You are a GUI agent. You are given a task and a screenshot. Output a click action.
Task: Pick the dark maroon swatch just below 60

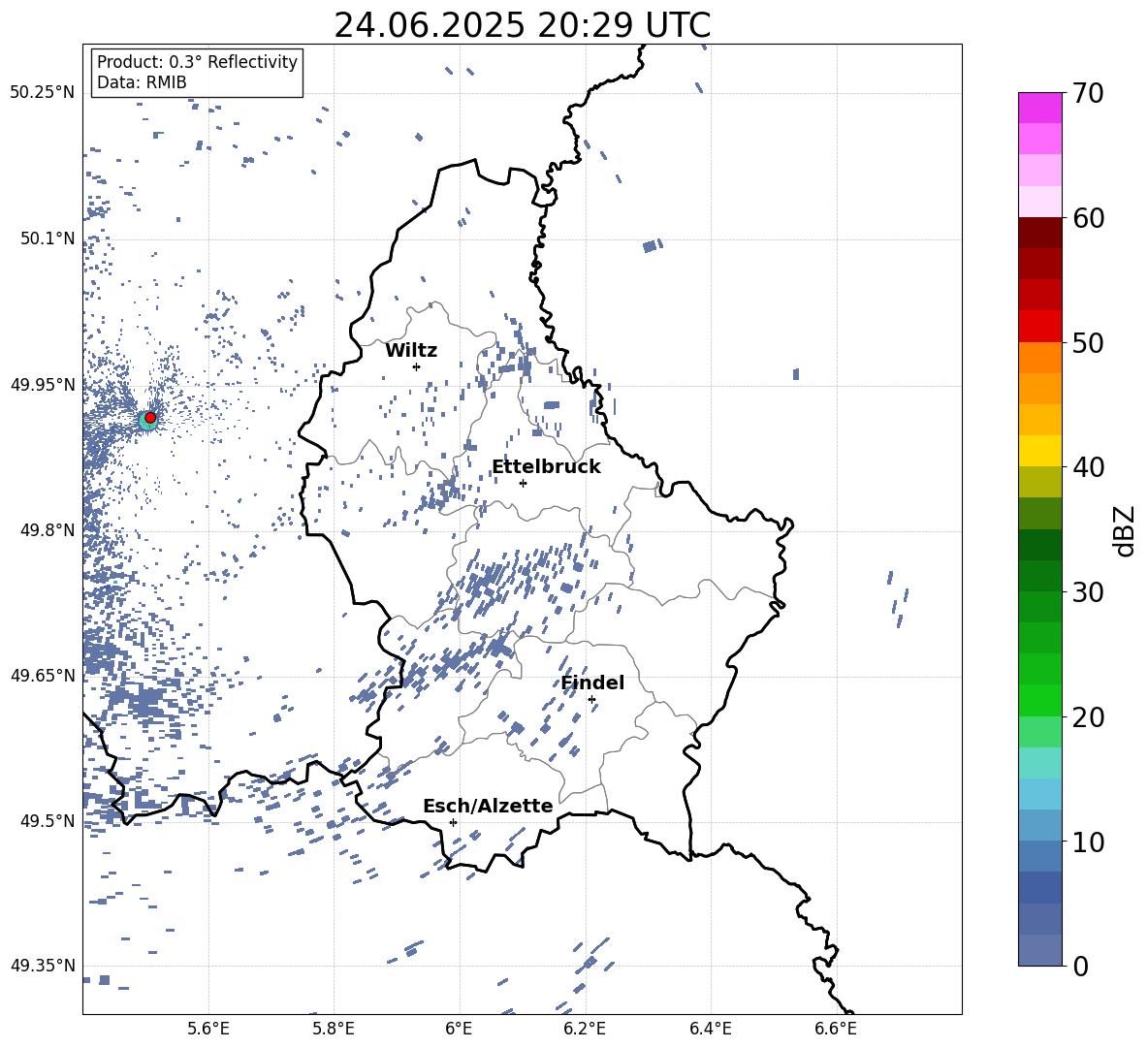point(1039,234)
